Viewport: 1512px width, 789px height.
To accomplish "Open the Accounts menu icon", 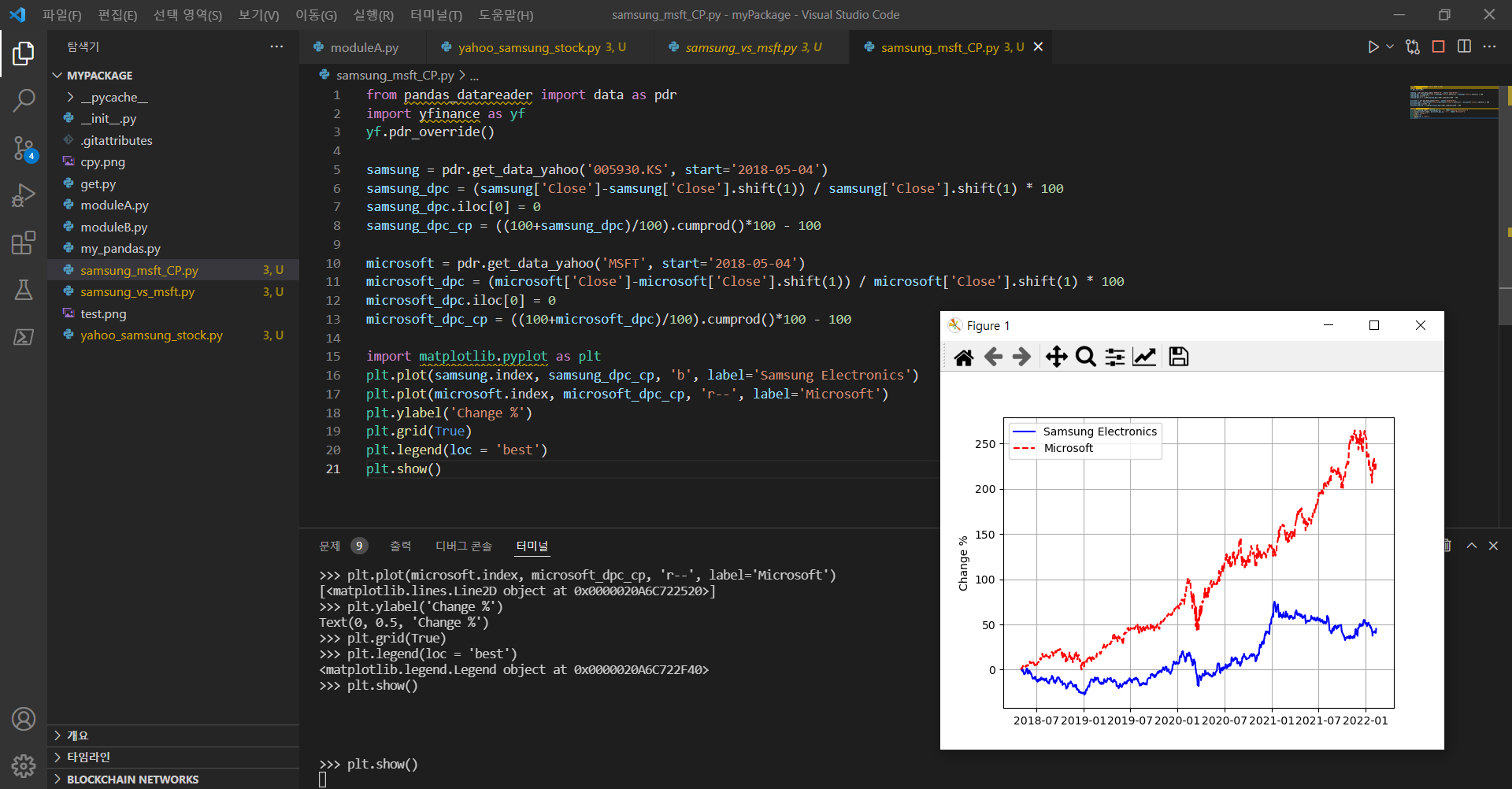I will click(24, 719).
